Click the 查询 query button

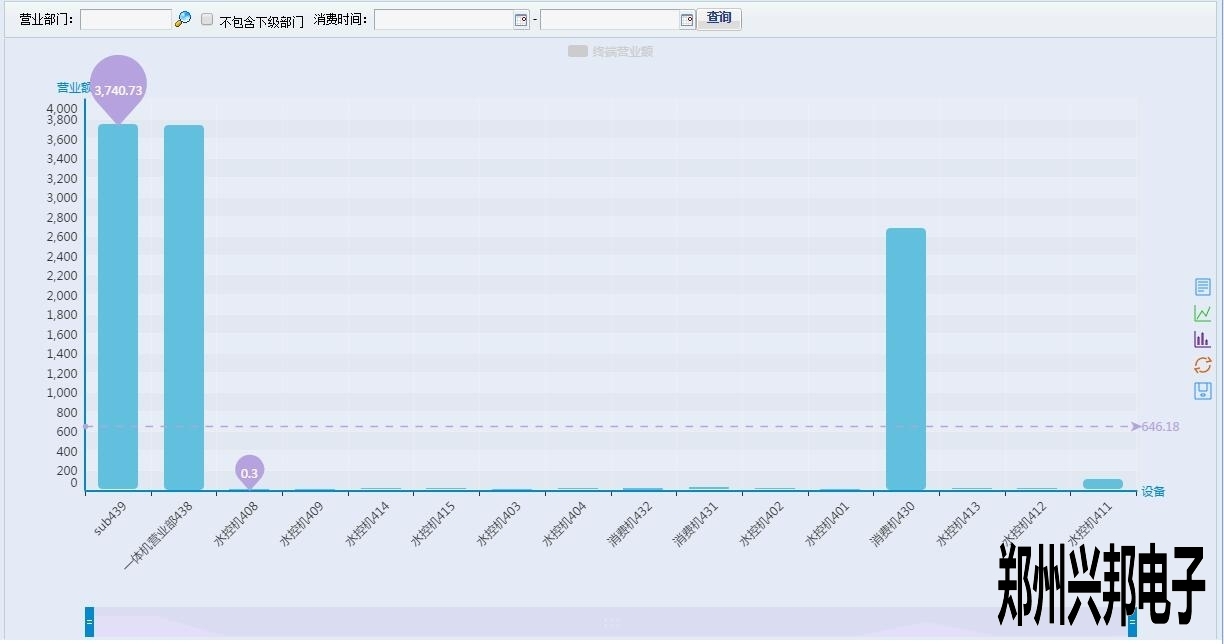click(x=719, y=18)
